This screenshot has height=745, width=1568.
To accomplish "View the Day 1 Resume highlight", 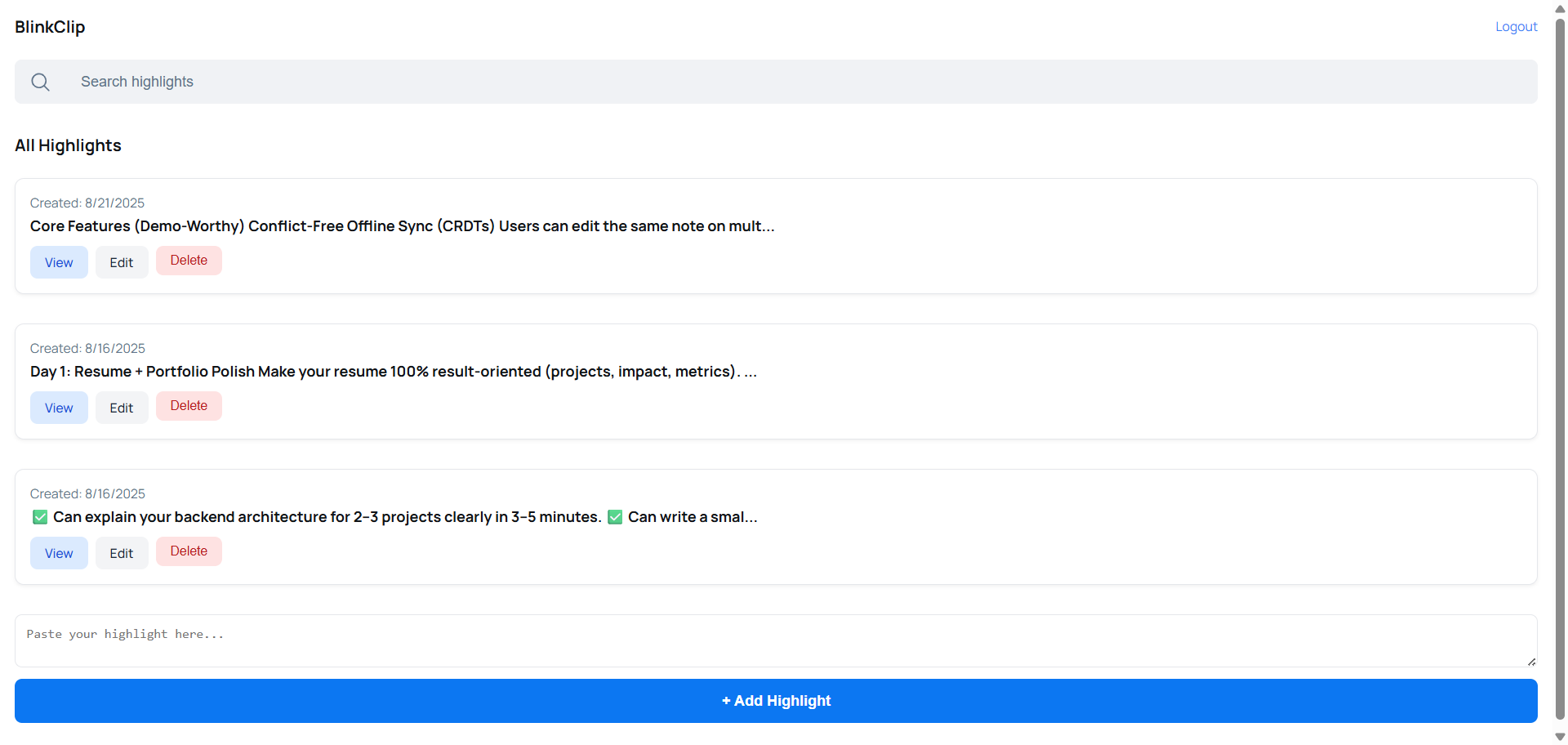I will [x=59, y=408].
